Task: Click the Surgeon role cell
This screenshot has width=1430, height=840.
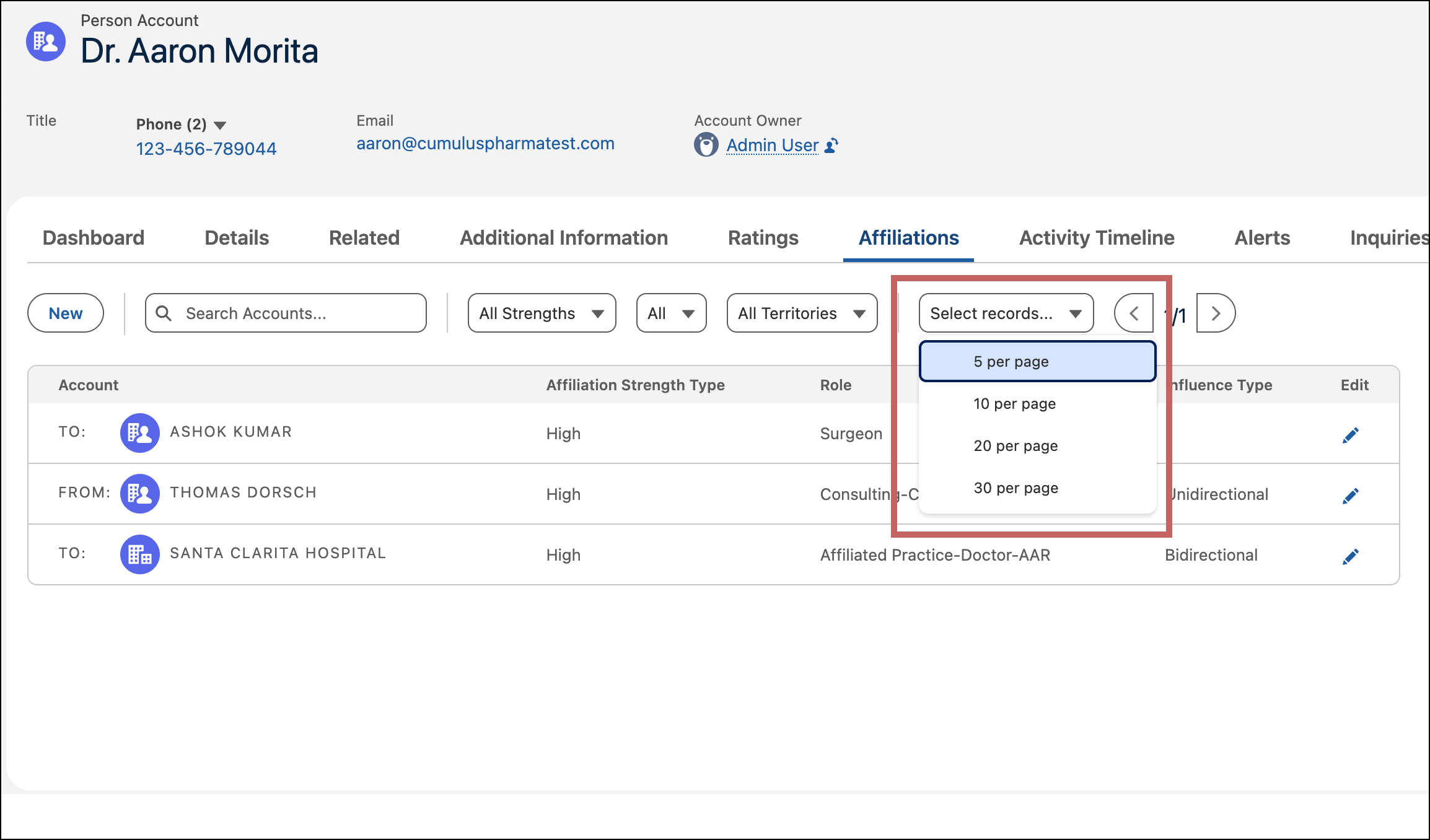Action: [x=851, y=434]
